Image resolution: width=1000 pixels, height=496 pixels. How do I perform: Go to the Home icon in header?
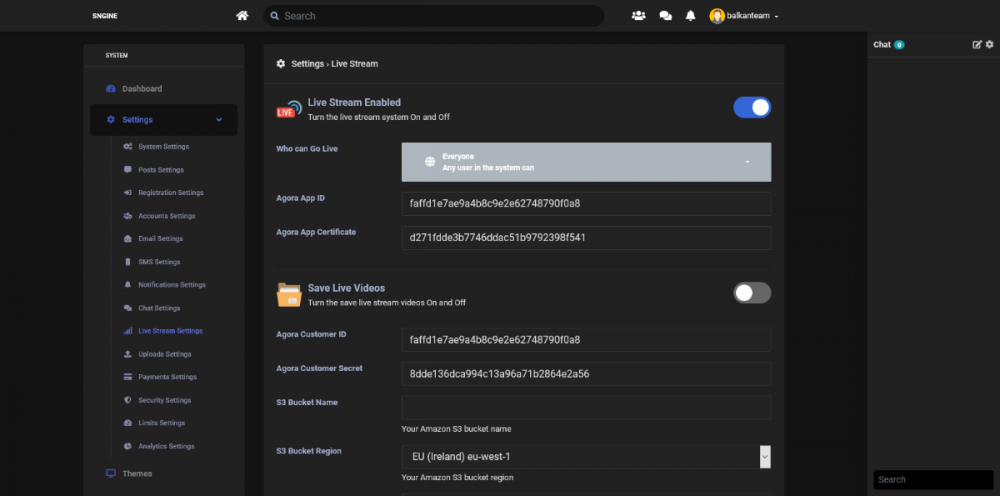tap(242, 16)
